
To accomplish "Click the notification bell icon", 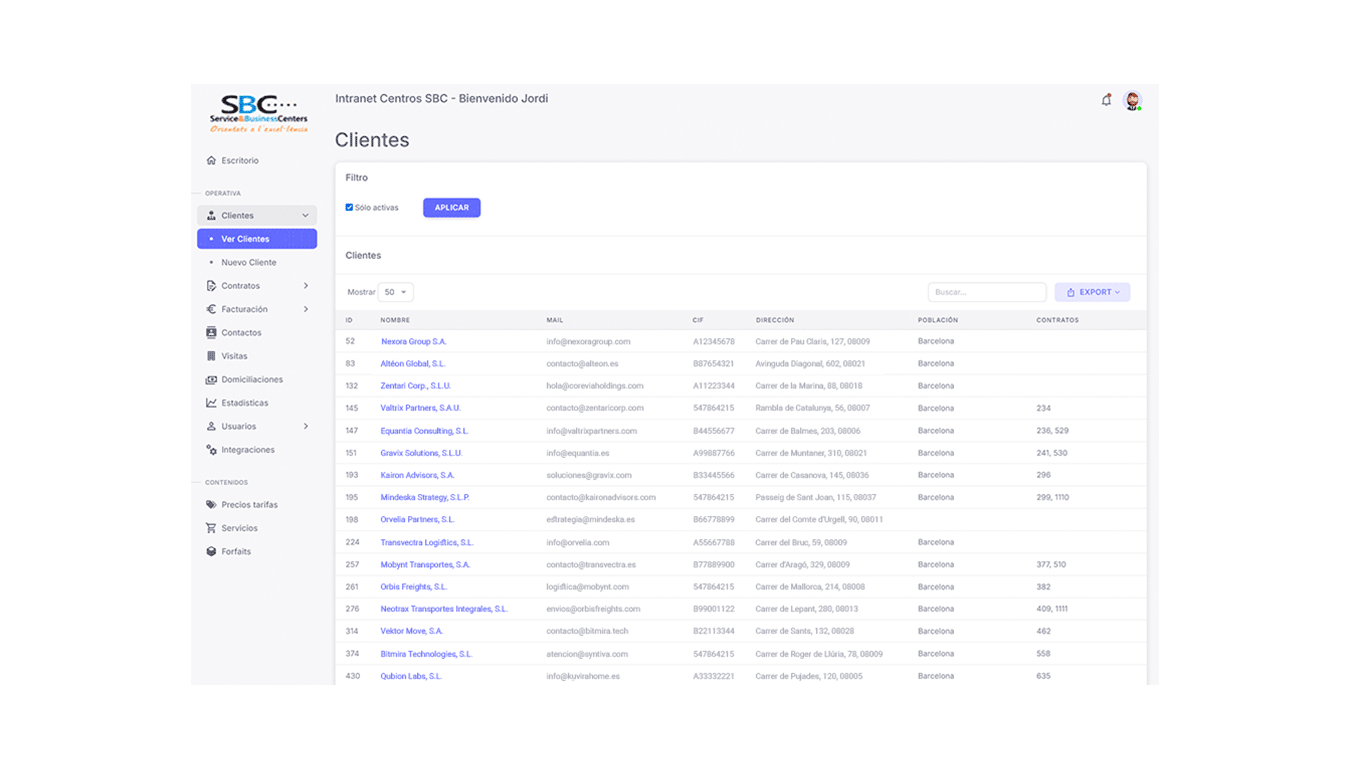I will 1106,100.
